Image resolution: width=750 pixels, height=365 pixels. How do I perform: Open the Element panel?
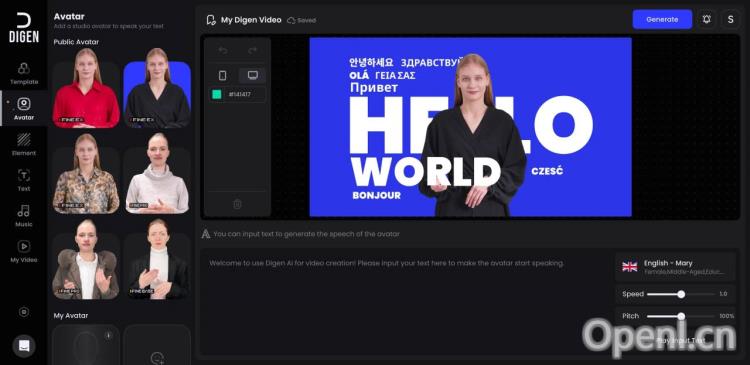pos(24,144)
